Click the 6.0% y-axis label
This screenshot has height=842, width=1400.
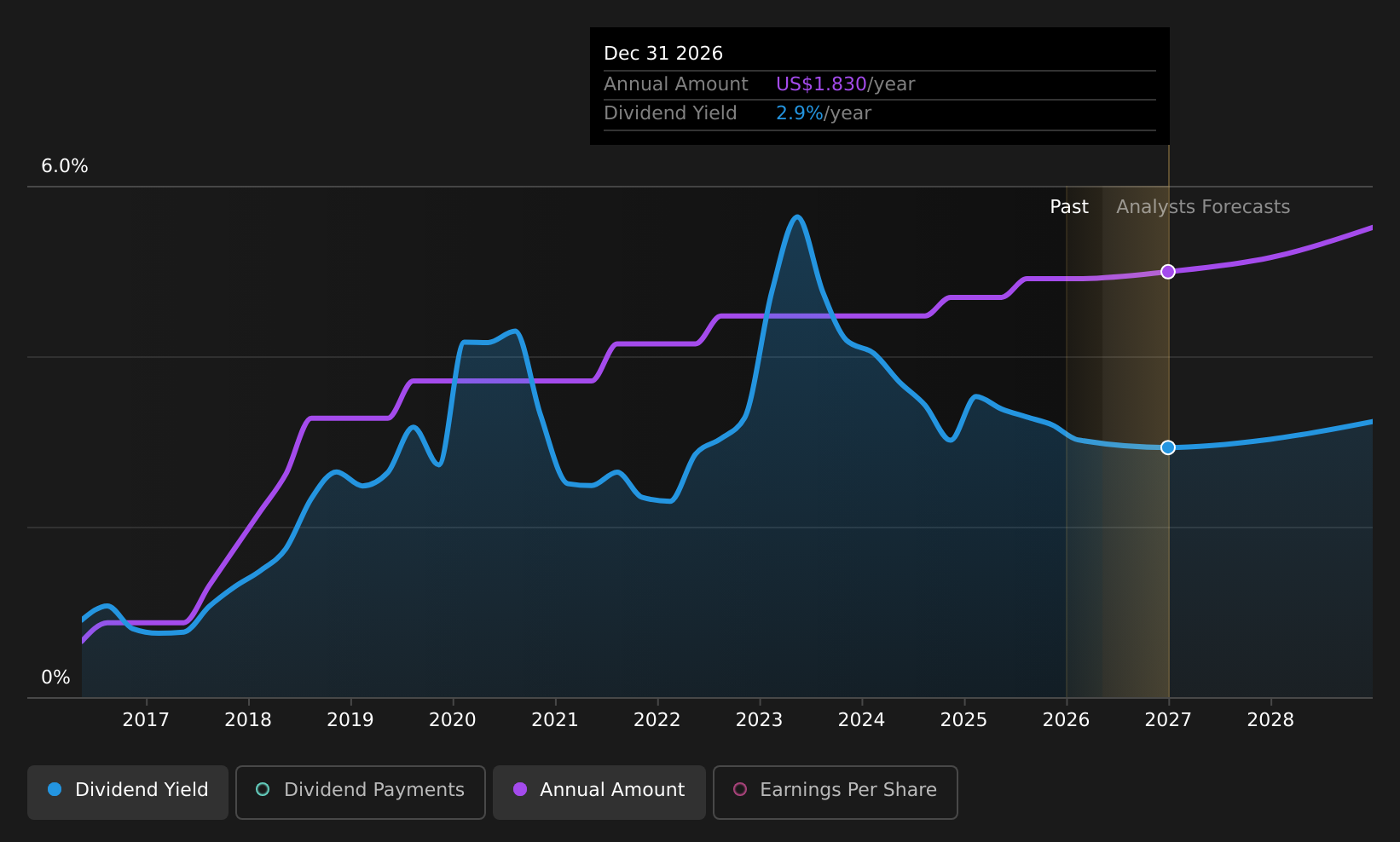(x=65, y=166)
